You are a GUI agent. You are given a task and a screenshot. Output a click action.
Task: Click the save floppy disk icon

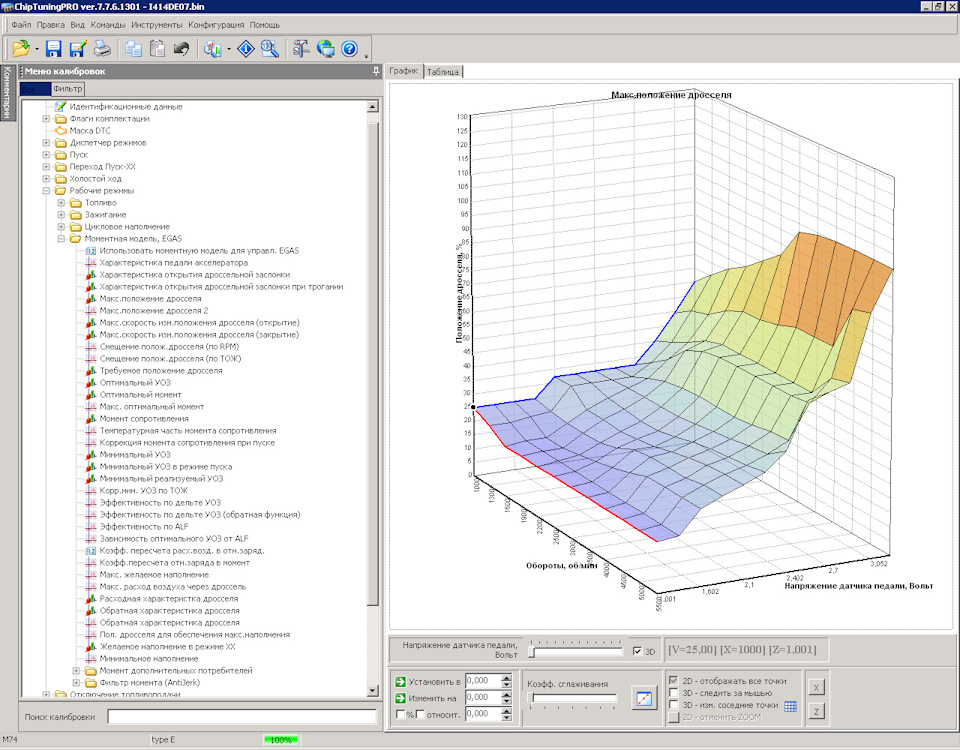[53, 48]
